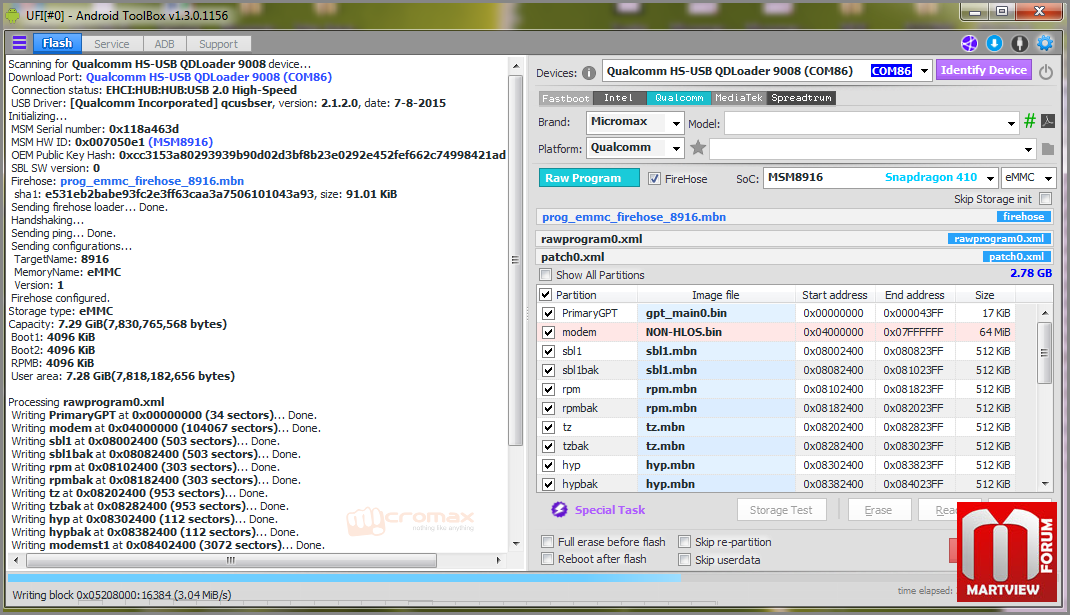Screen dimensions: 1070x615
Task: Uncheck the modem partition checkbox
Action: 548,332
